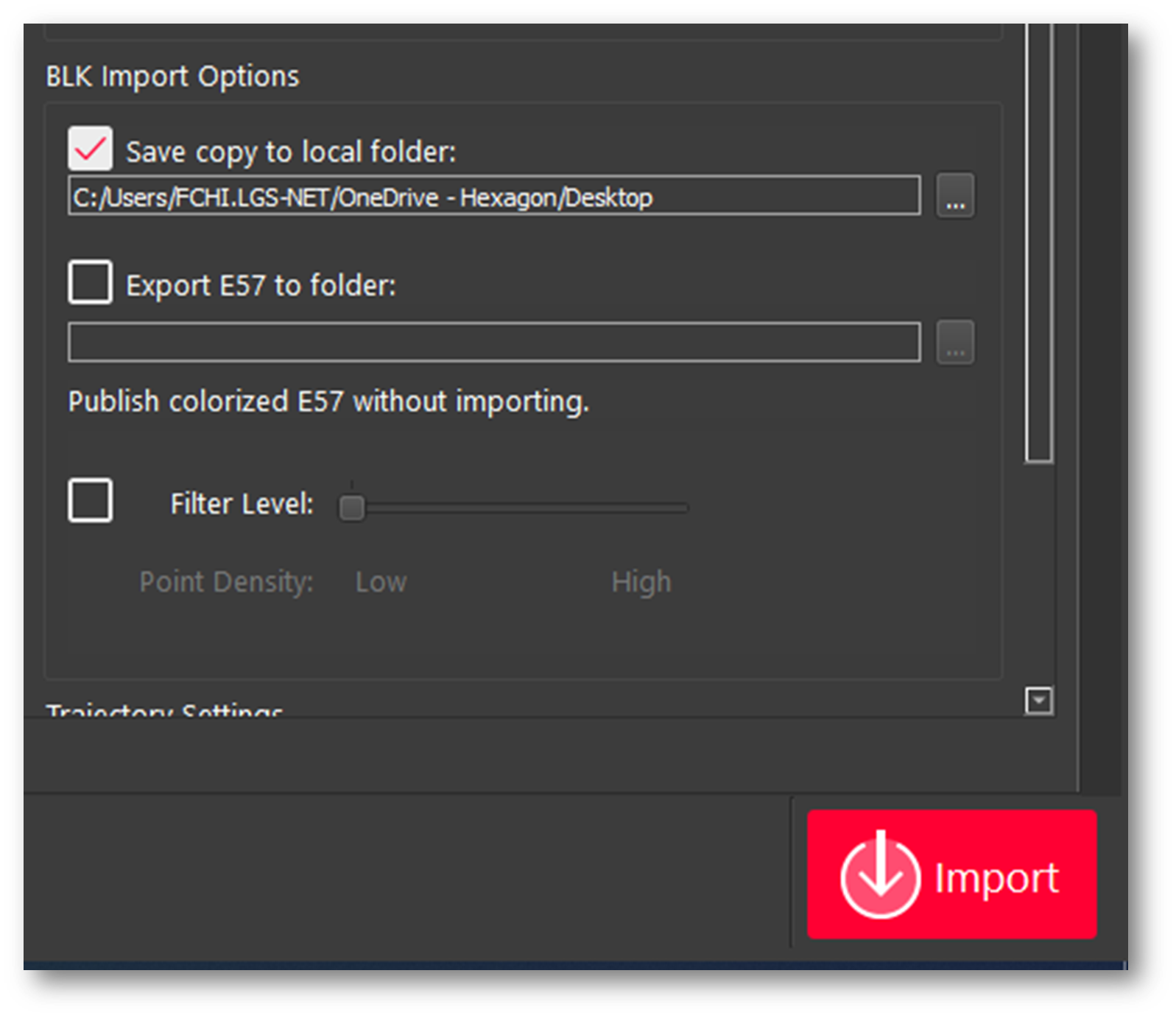Screen dimensions: 1176x1018
Task: Click the 'Filter Level' label text
Action: point(242,505)
